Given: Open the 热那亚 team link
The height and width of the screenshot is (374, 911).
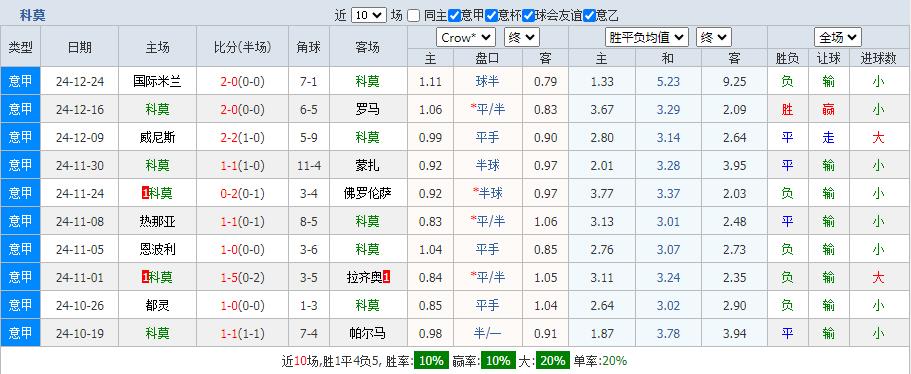Looking at the screenshot, I should pyautogui.click(x=157, y=221).
